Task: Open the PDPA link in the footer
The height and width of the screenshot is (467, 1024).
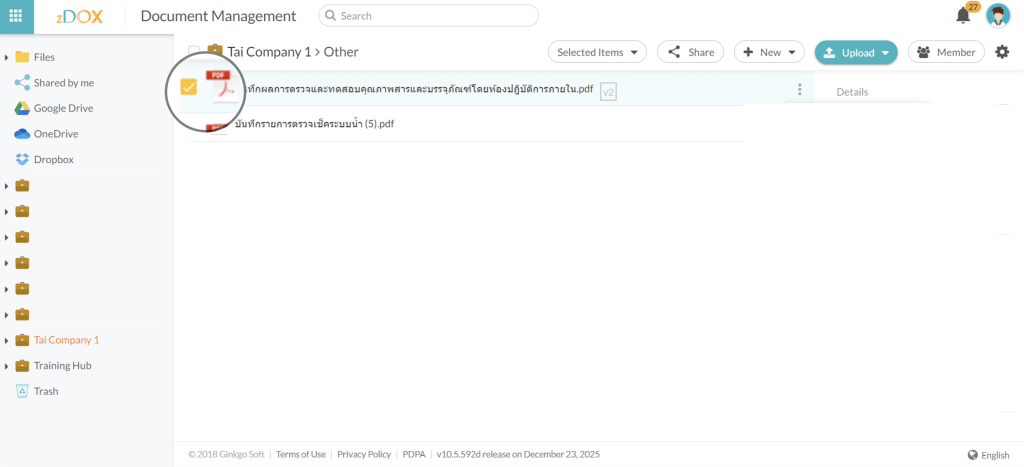Action: coord(413,455)
